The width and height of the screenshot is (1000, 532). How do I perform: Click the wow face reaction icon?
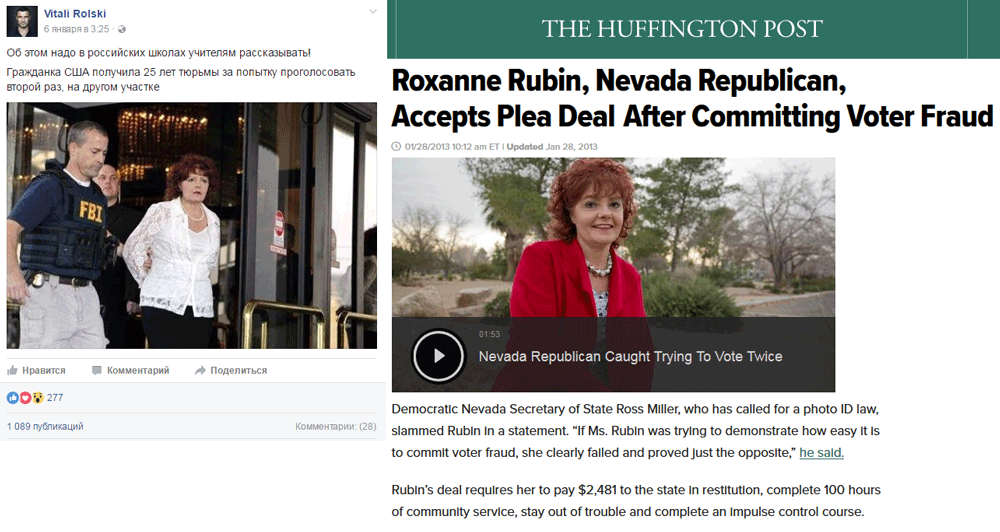[x=37, y=397]
